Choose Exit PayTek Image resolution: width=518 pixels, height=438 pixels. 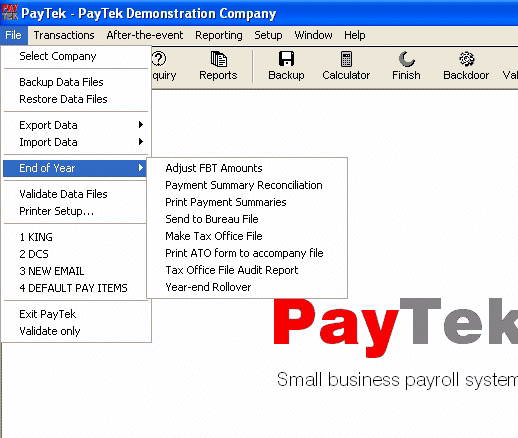point(48,314)
